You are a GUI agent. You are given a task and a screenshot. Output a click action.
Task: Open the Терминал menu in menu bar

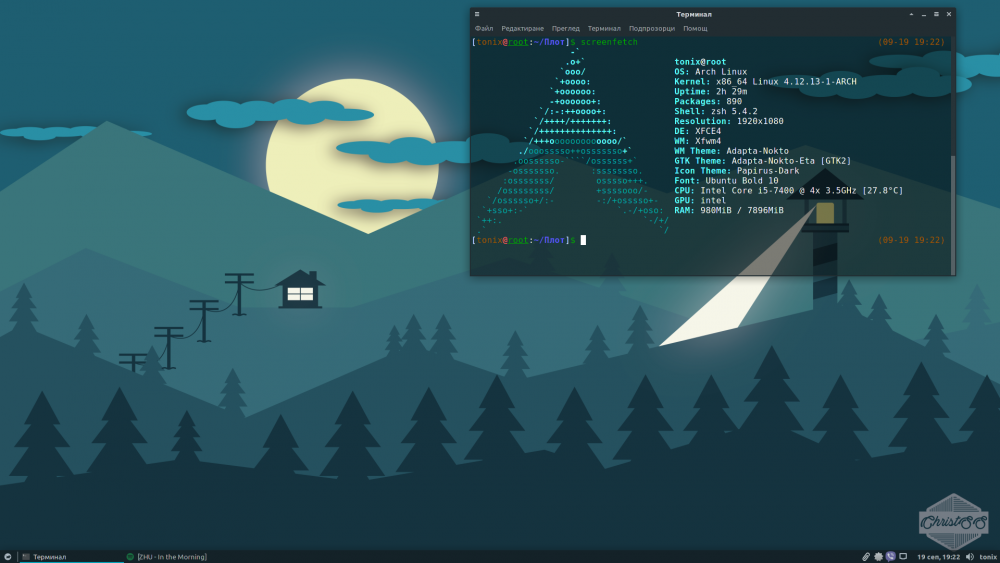604,29
